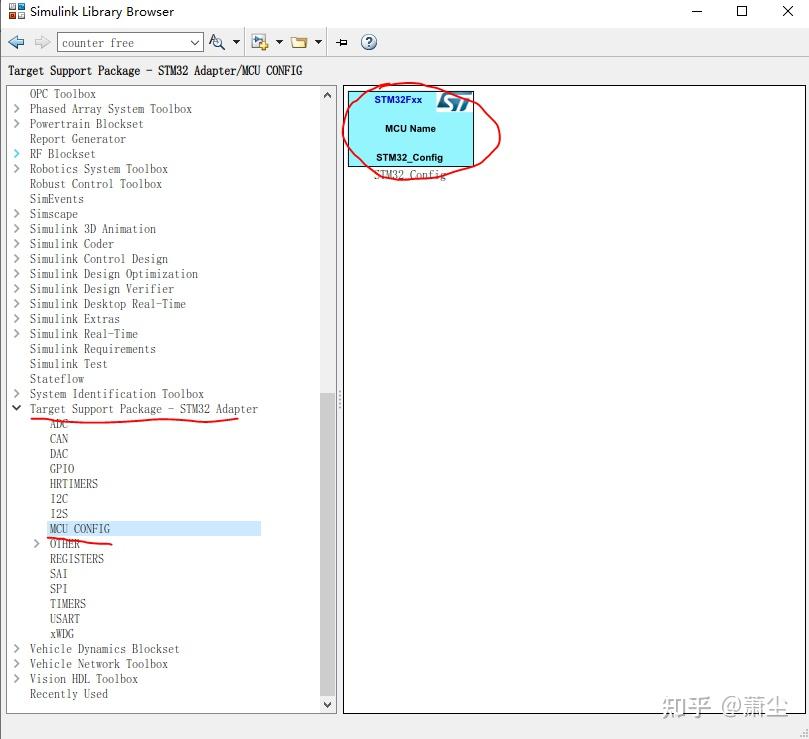Open the Stateflow library

[57, 378]
